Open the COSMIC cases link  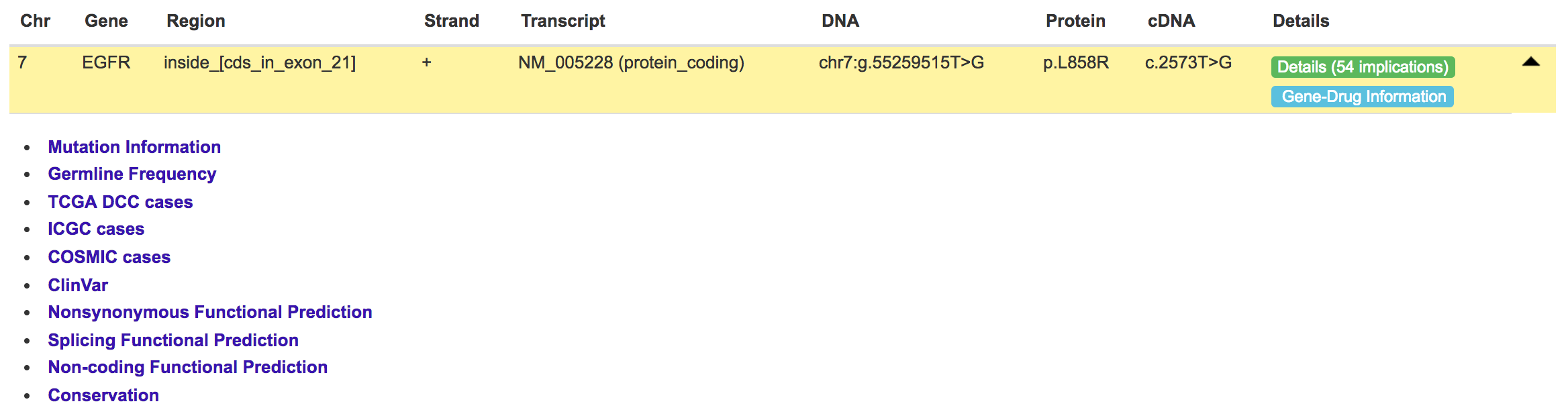coord(109,257)
